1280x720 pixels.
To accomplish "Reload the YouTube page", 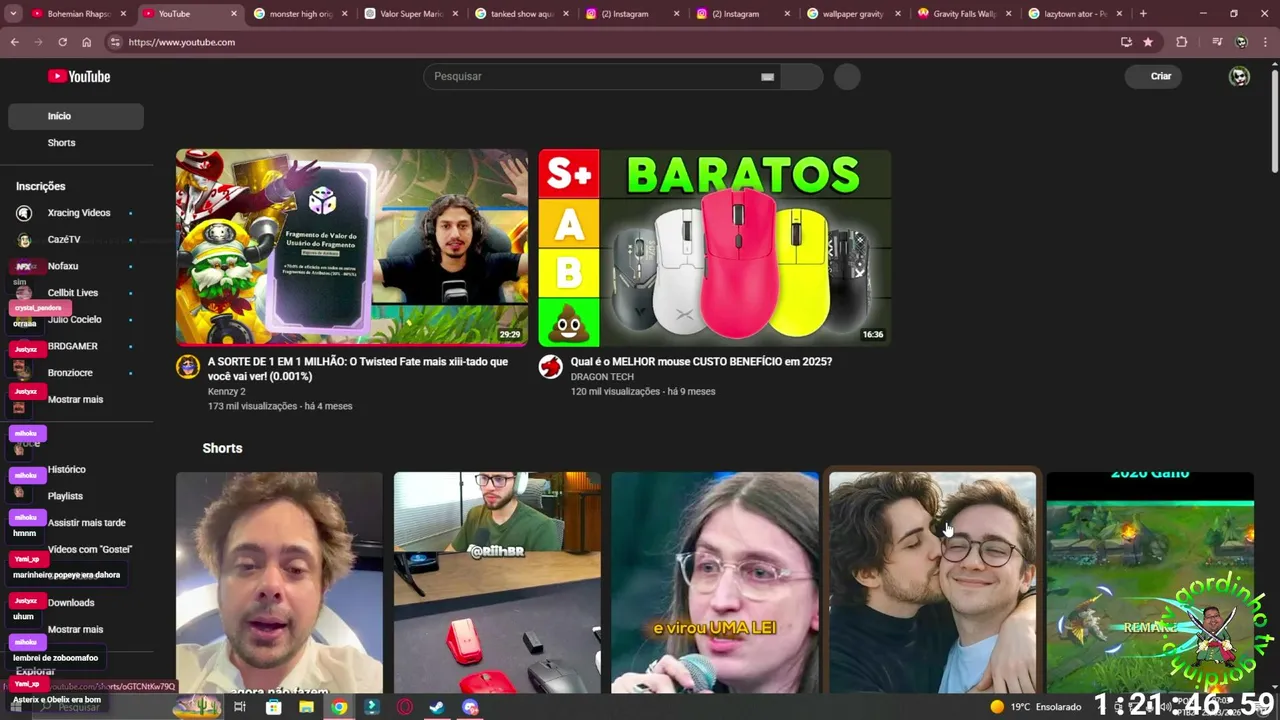I will coord(62,42).
